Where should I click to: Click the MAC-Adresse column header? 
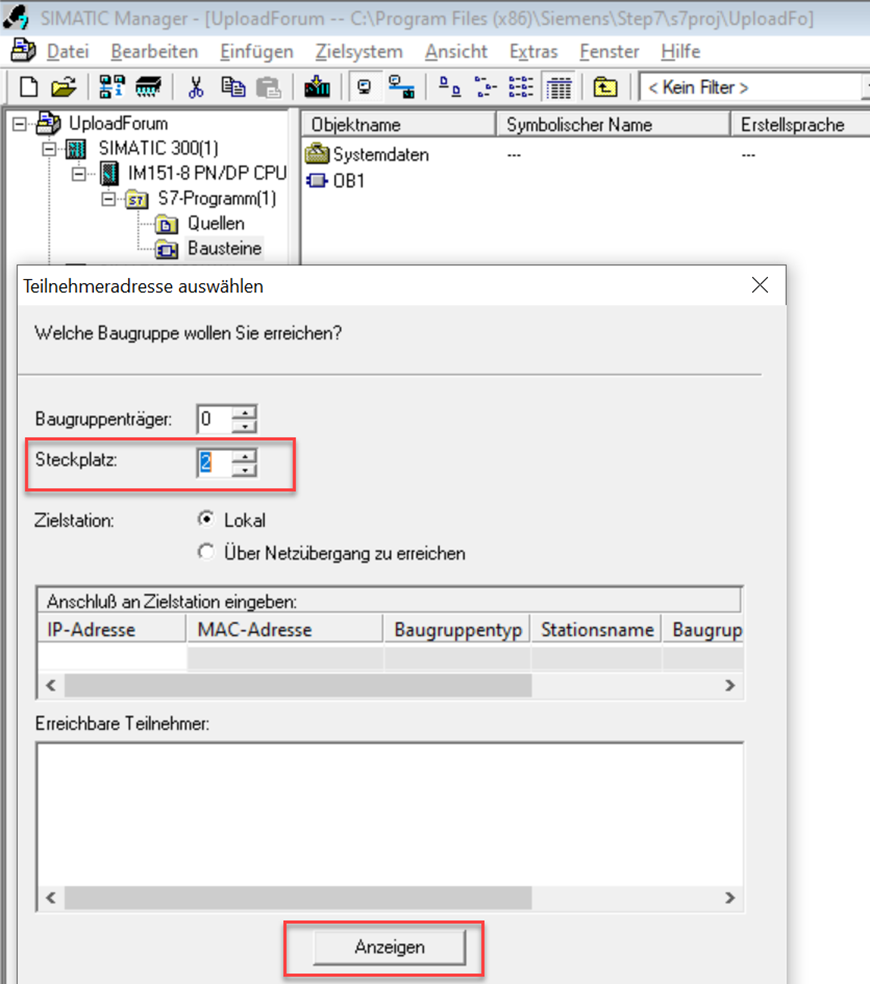[285, 629]
